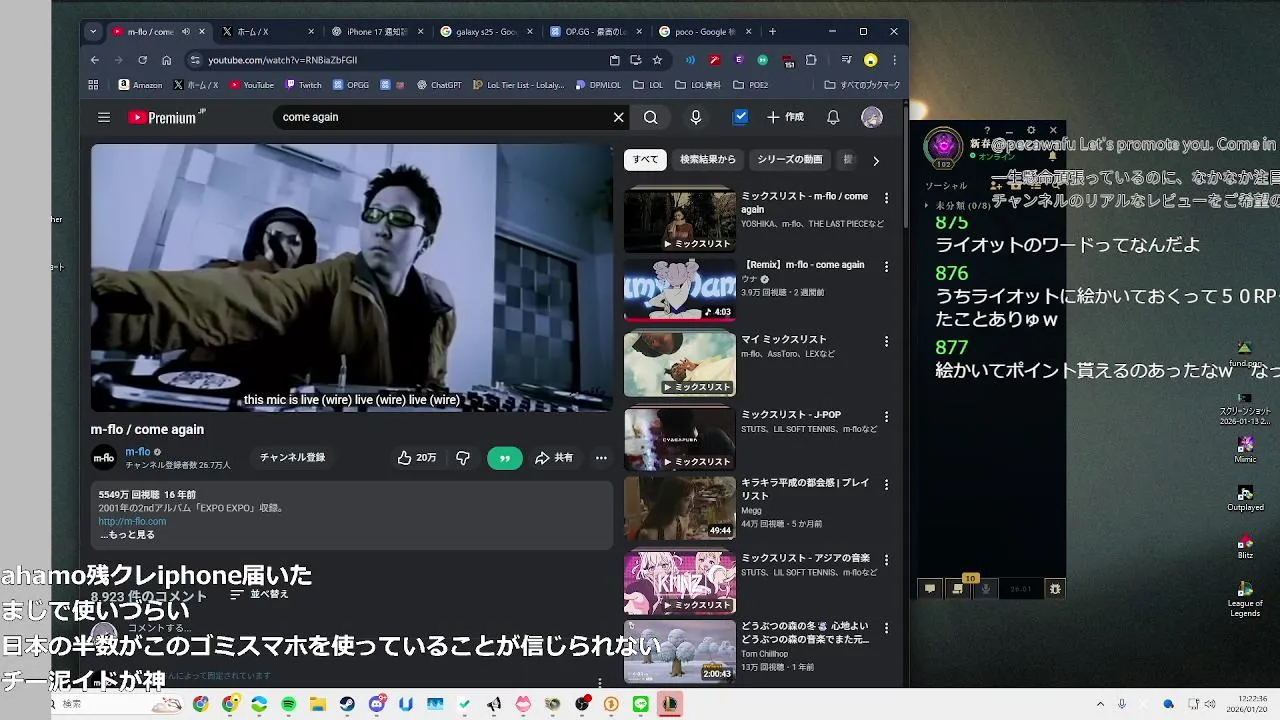Screen dimensions: 1280x720
Task: Open the ChatGPT bookmark
Action: click(439, 85)
